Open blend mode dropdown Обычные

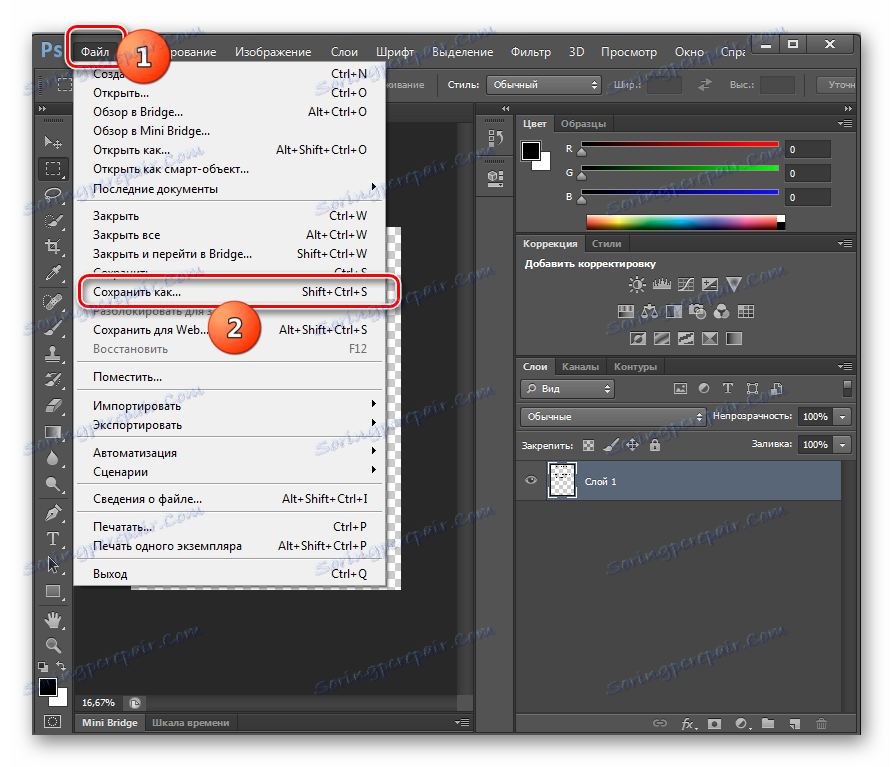(613, 417)
